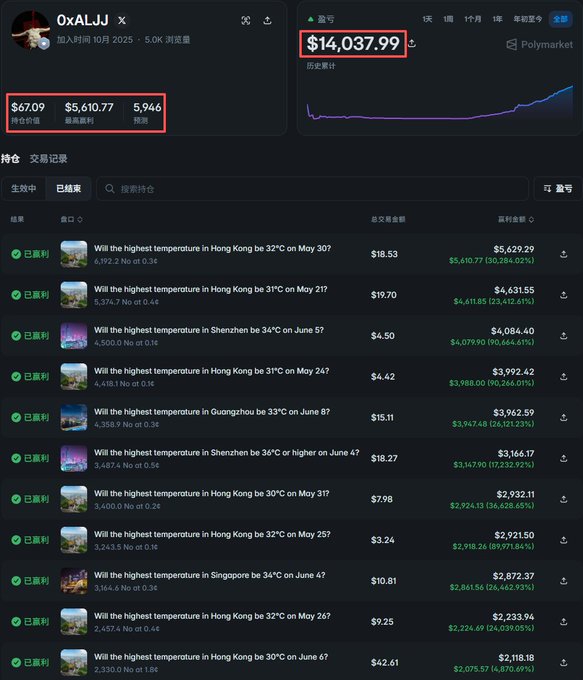
Task: Open the 0xALJJ profile avatar
Action: 30,30
